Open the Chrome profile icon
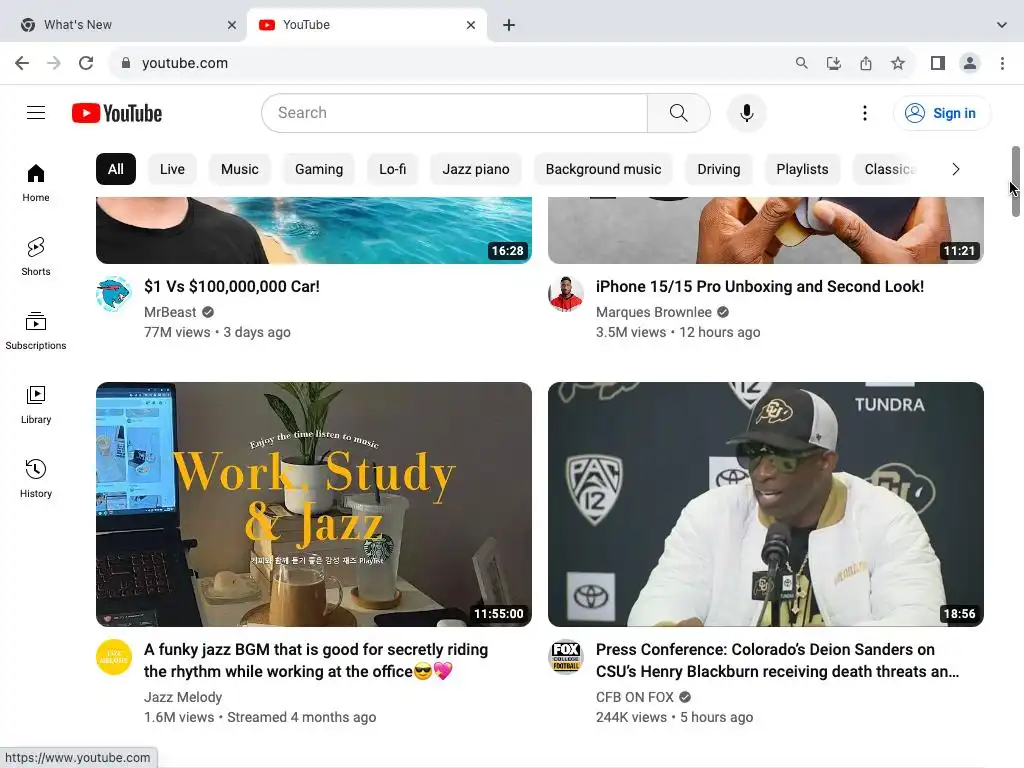This screenshot has width=1024, height=768. [970, 63]
